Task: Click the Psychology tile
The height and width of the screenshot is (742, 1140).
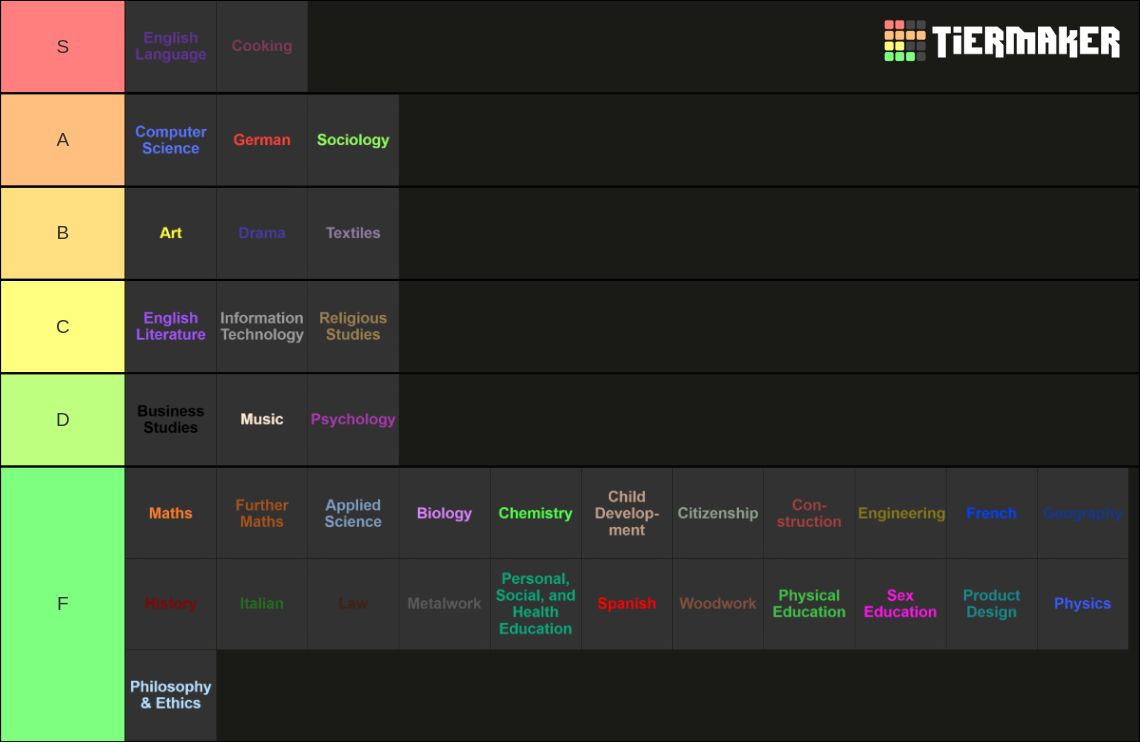Action: (x=353, y=419)
